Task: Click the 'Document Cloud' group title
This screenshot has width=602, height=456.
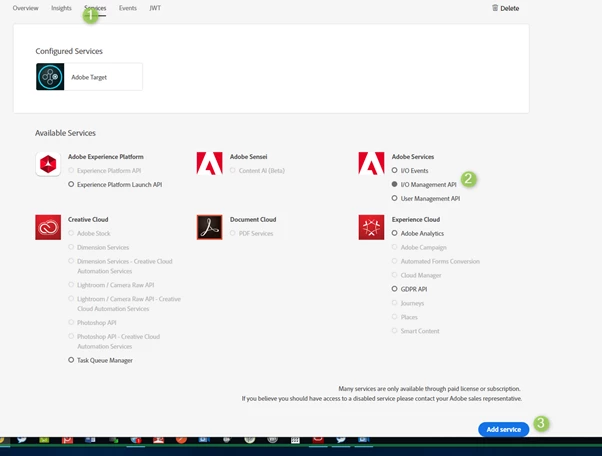Action: coord(253,220)
